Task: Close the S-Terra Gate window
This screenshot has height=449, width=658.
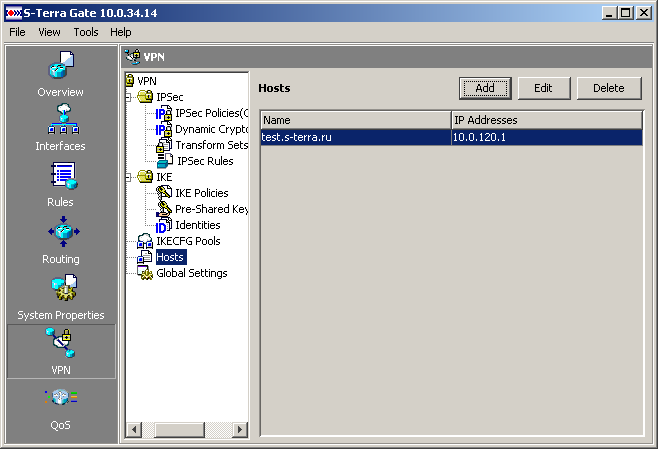Action: tap(643, 13)
